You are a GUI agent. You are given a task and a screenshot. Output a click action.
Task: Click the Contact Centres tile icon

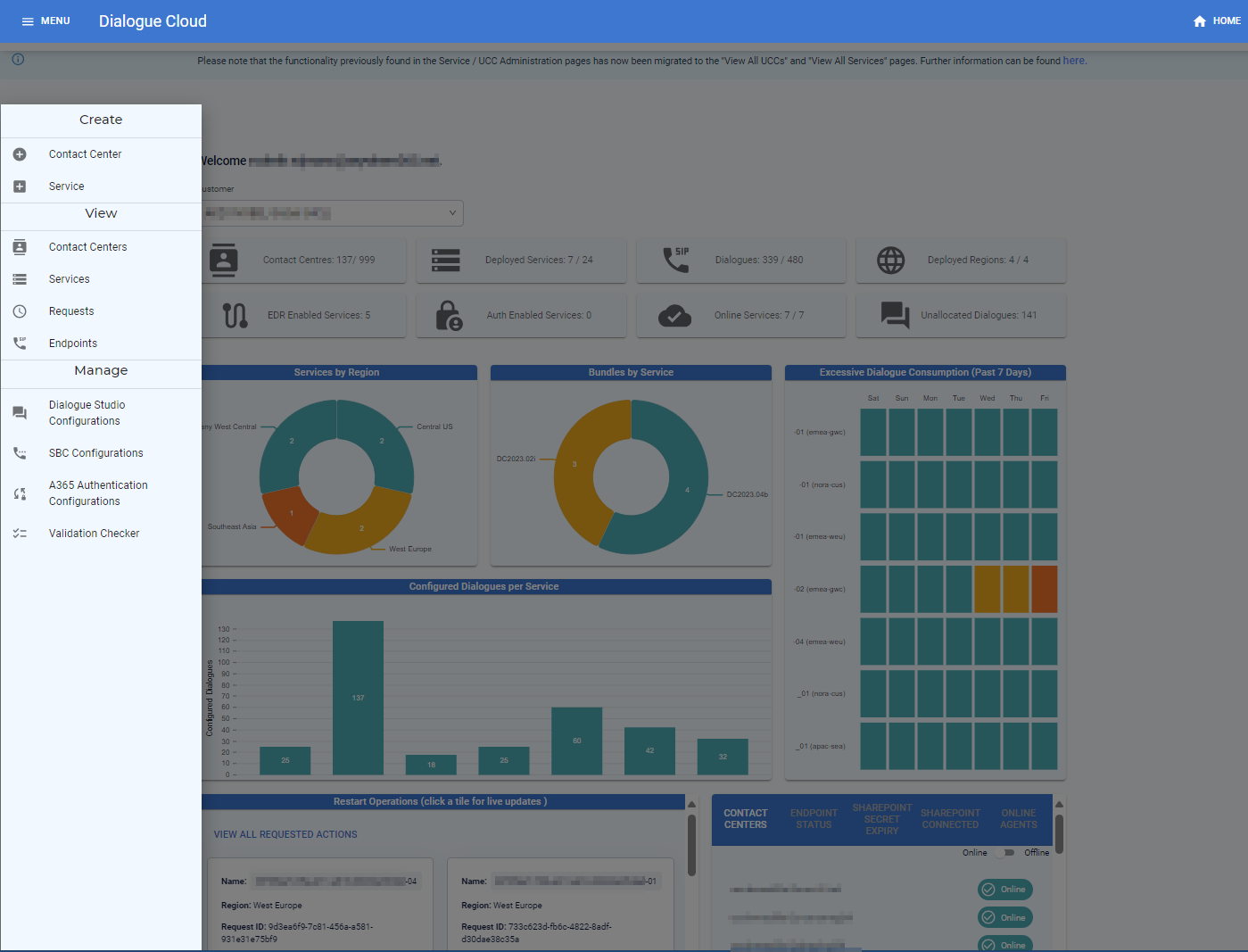pos(223,260)
